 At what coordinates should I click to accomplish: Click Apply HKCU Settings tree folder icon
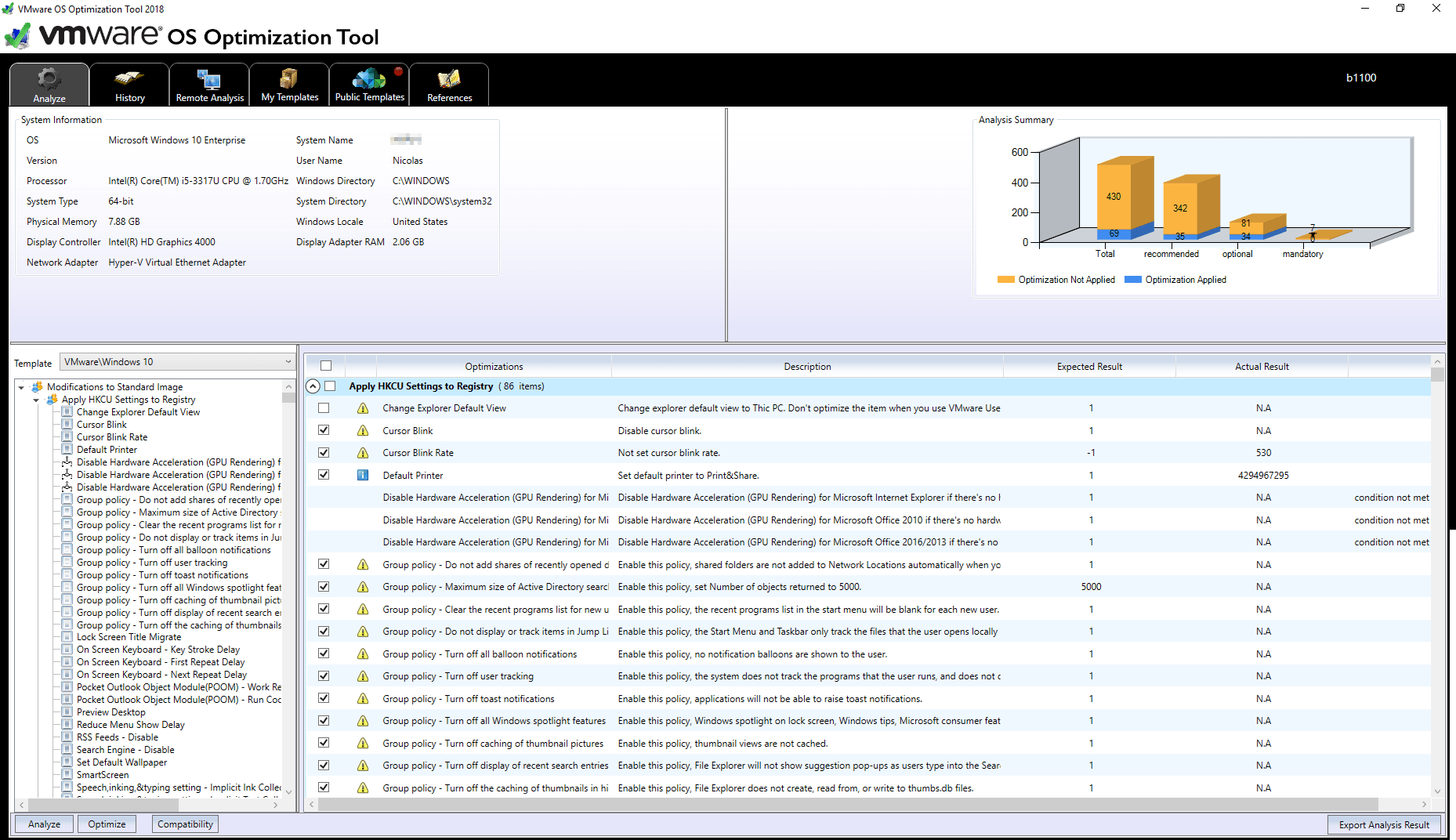pos(52,400)
